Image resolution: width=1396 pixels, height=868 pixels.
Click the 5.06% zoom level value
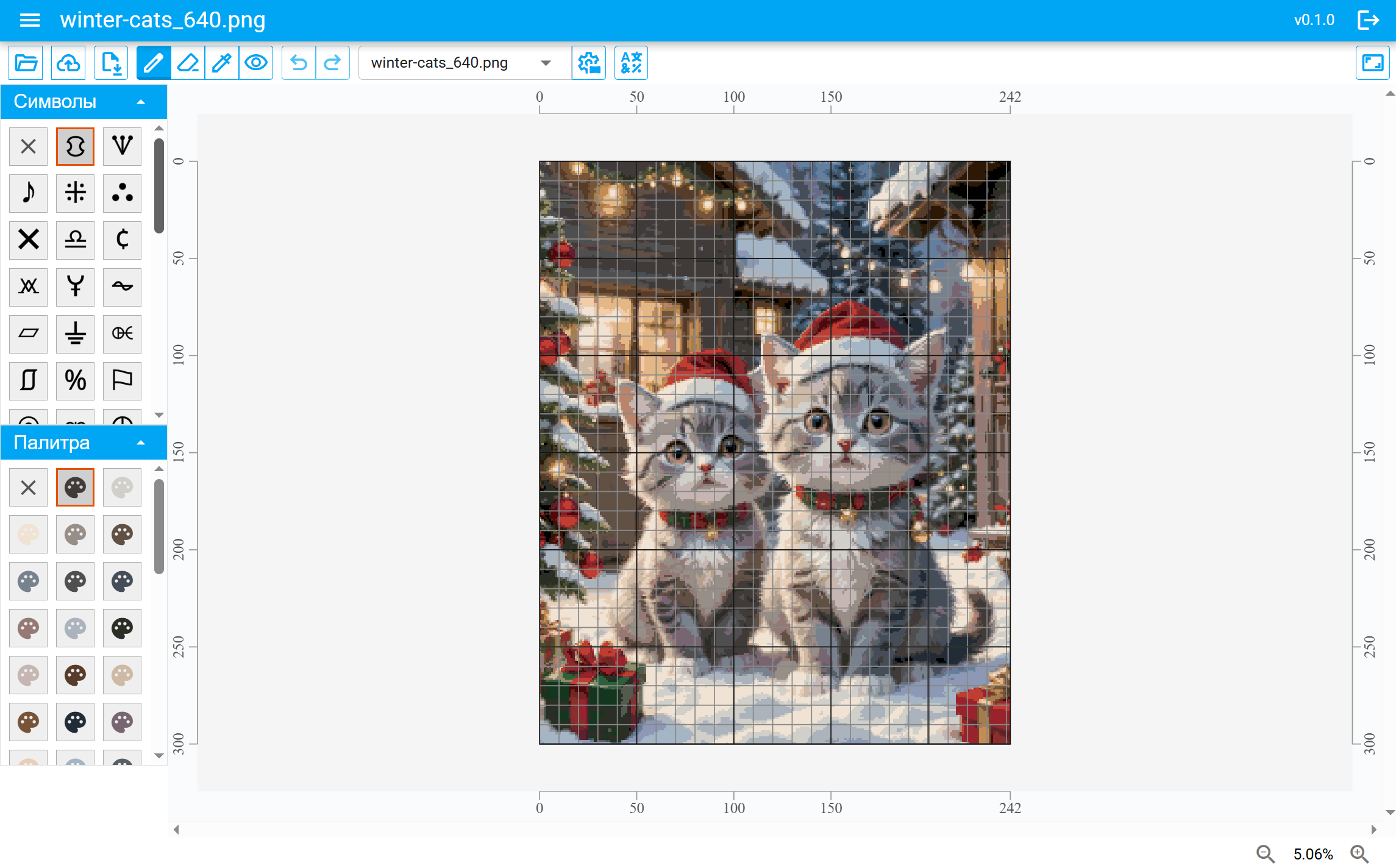coord(1313,854)
